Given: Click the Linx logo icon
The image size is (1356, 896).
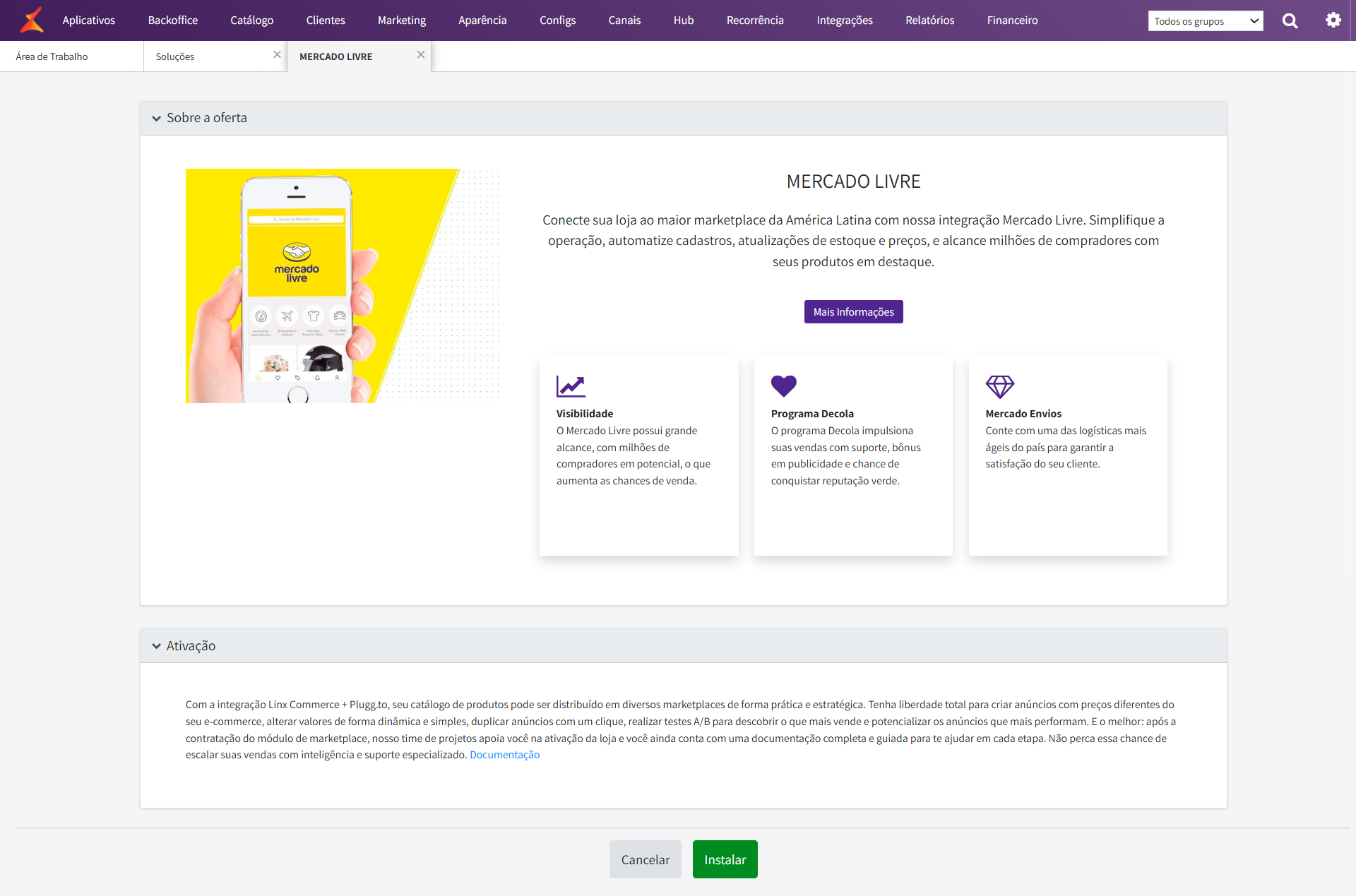Looking at the screenshot, I should point(31,20).
